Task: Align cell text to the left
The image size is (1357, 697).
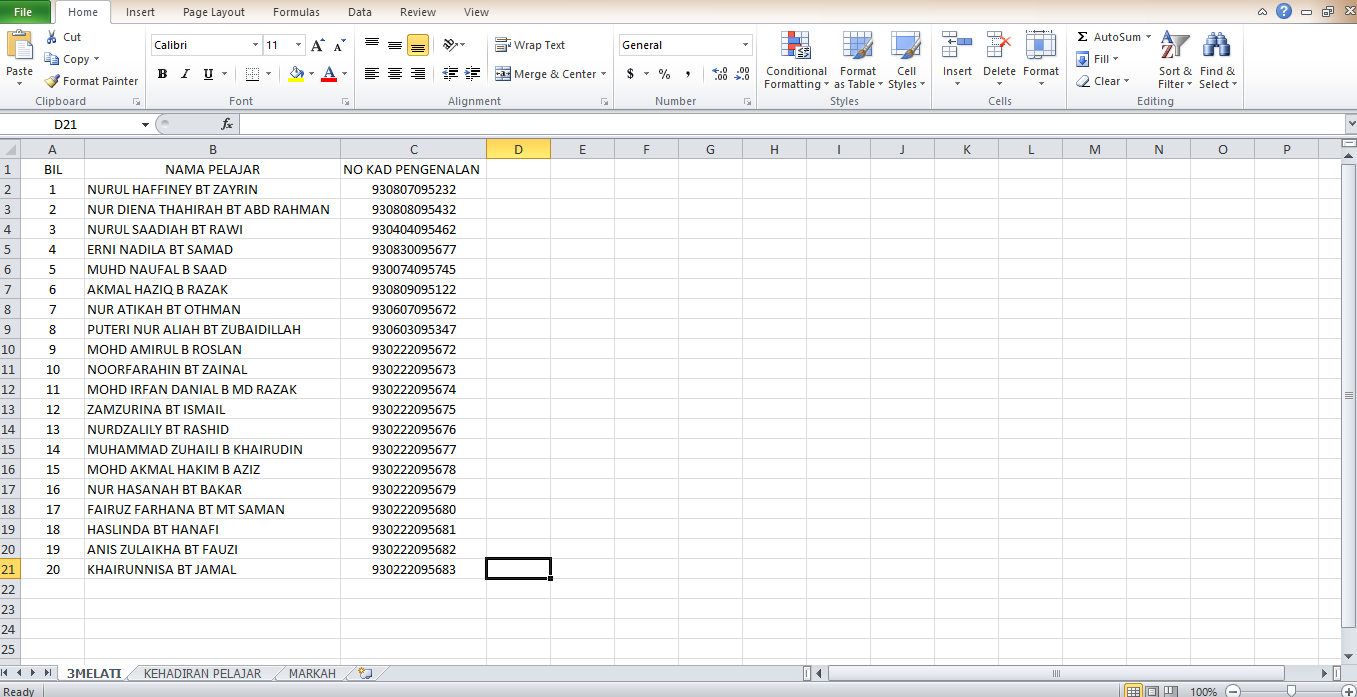Action: click(372, 74)
